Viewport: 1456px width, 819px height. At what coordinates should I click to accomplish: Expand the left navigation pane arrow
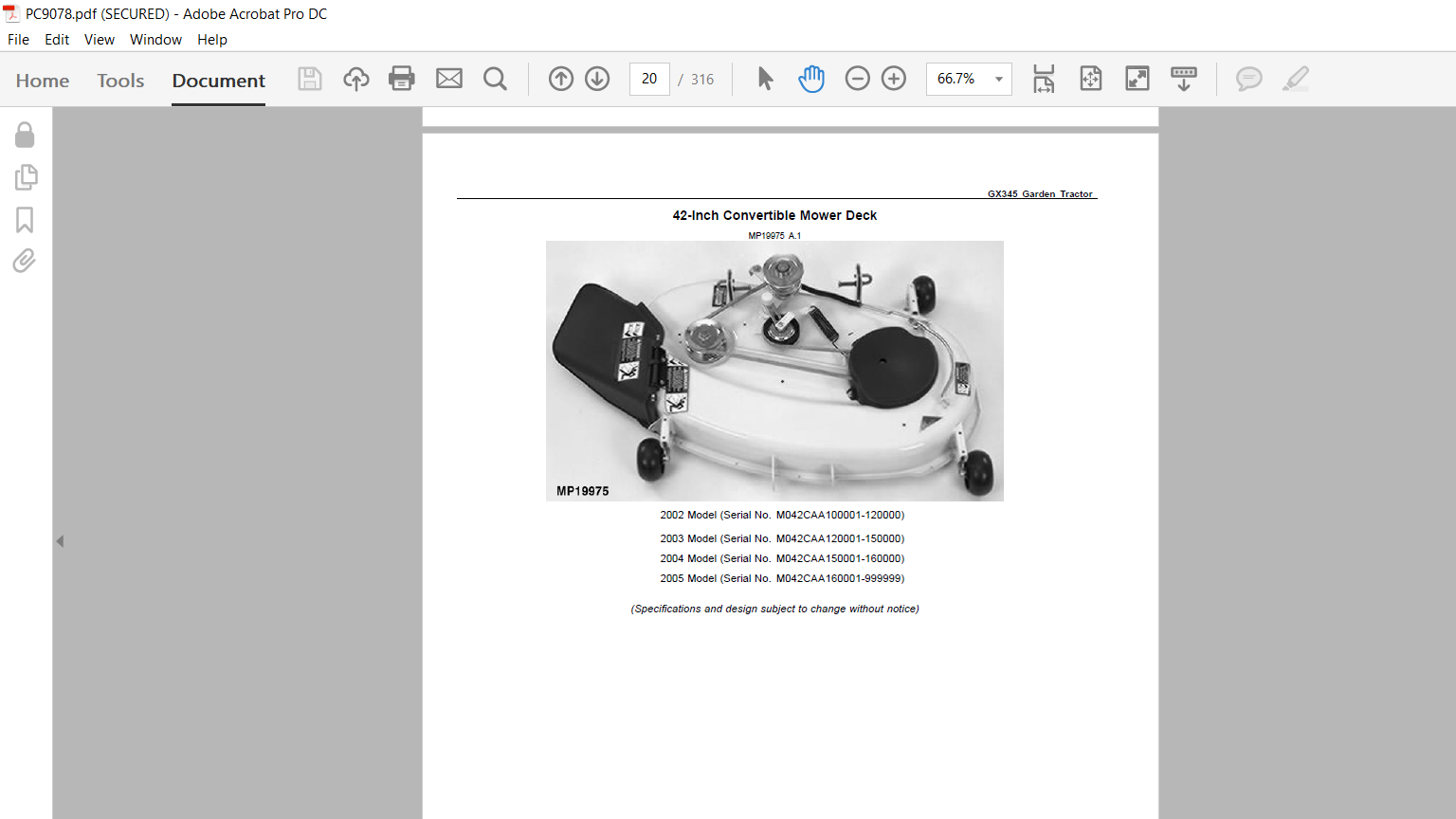point(60,541)
